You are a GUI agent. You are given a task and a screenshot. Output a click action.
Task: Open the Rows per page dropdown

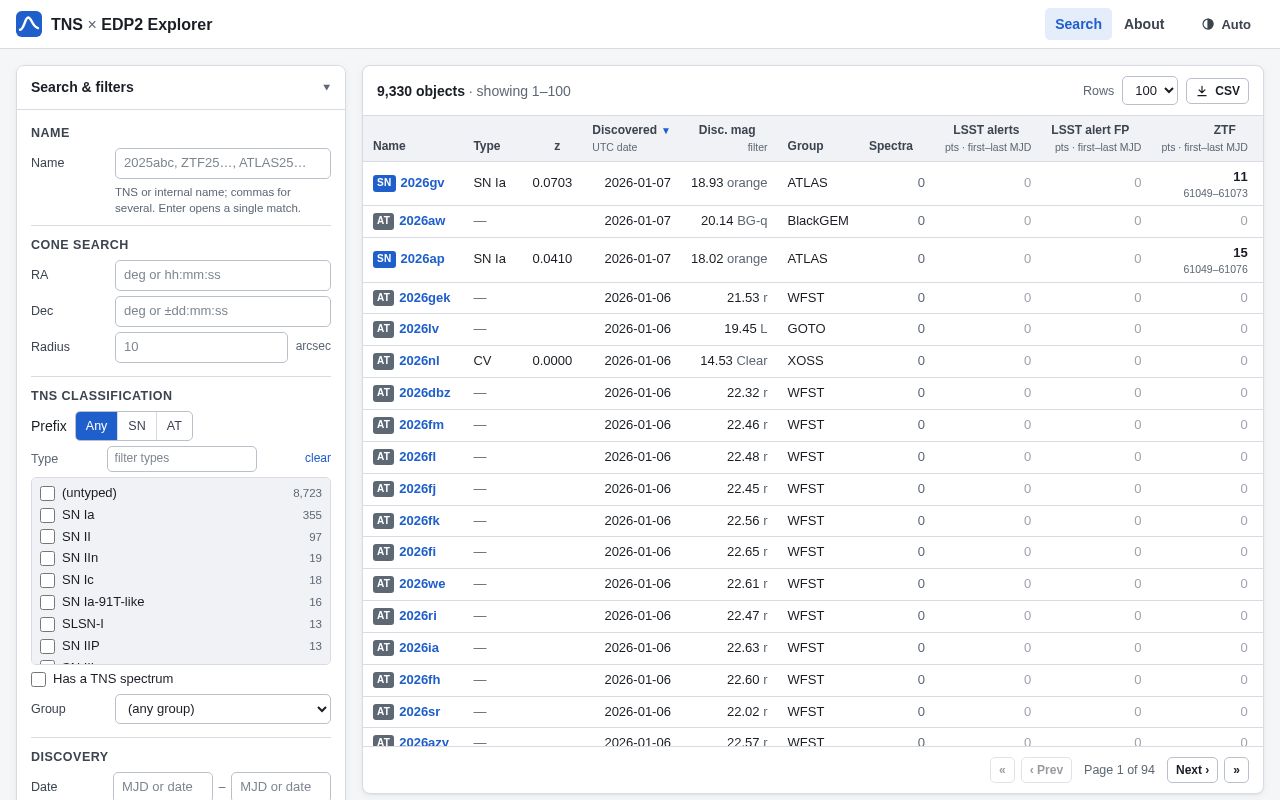1150,91
